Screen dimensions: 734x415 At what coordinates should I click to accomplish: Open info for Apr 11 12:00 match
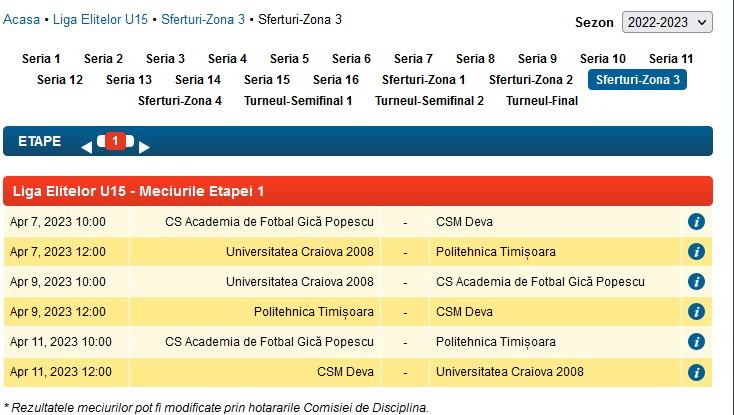(696, 373)
